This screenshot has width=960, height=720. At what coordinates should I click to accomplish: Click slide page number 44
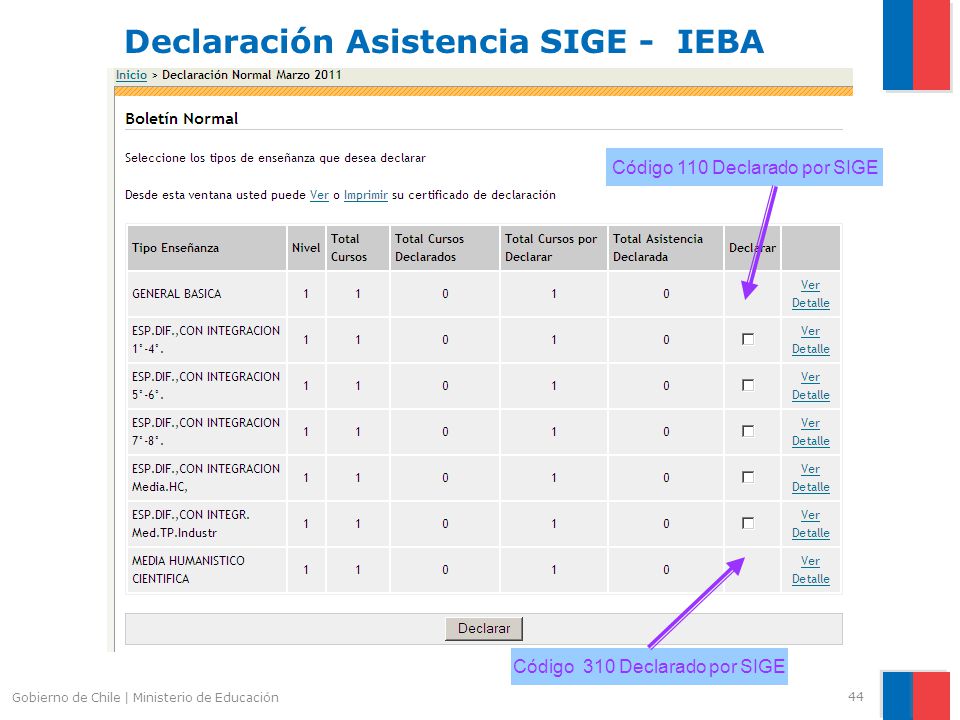[x=855, y=697]
